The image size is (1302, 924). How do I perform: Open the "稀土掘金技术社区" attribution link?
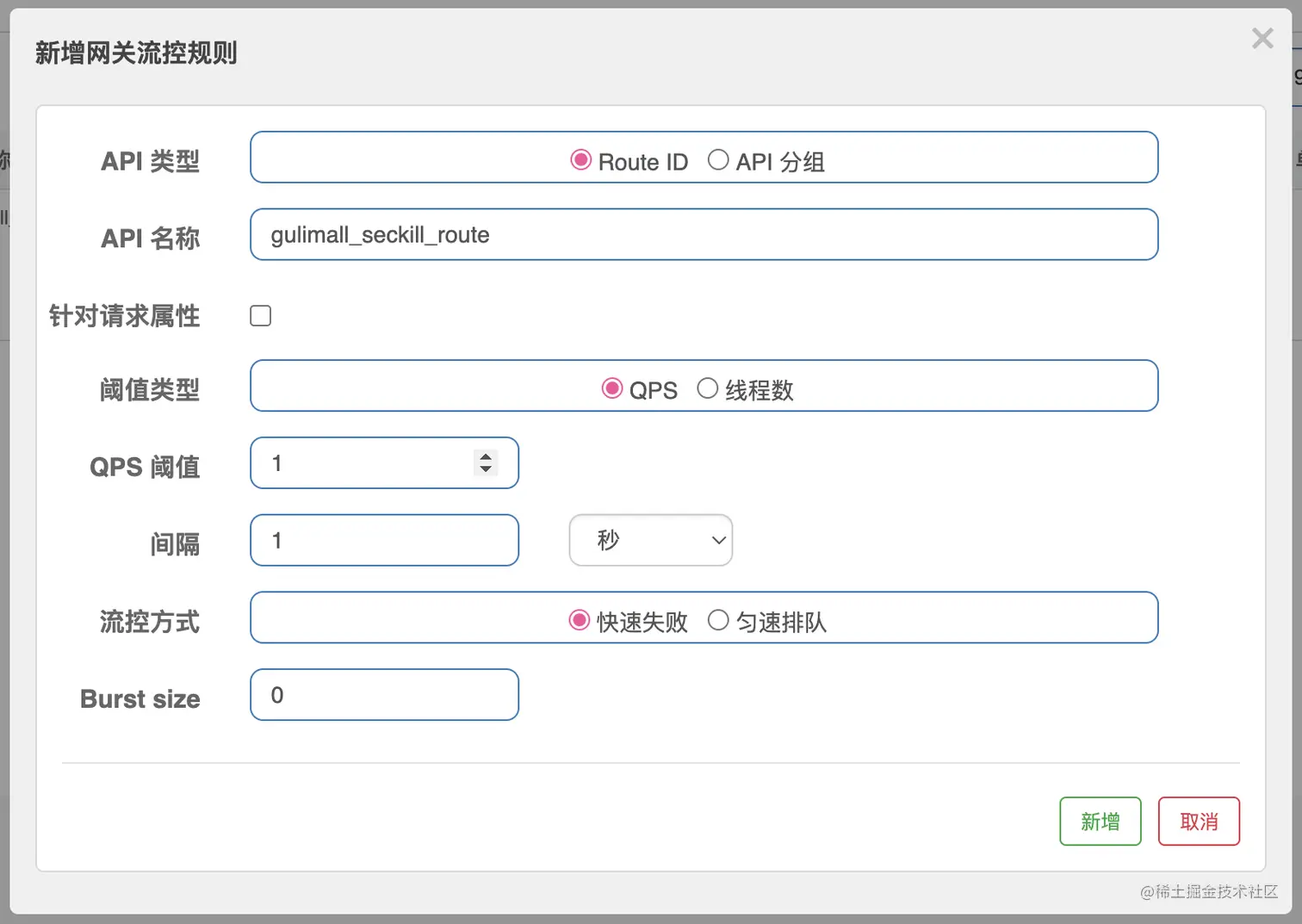coord(1209,892)
